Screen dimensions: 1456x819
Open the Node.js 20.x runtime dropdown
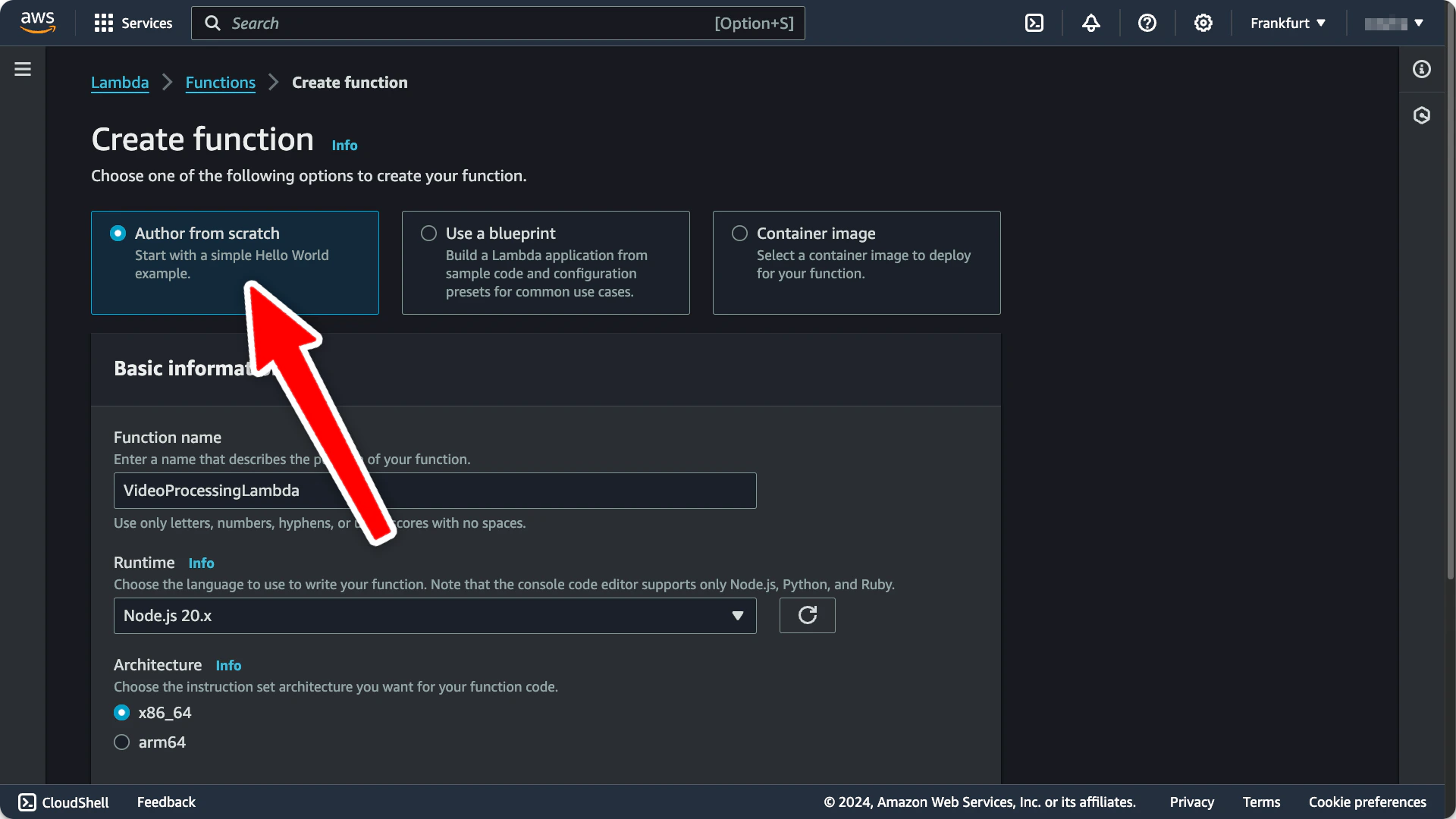435,616
